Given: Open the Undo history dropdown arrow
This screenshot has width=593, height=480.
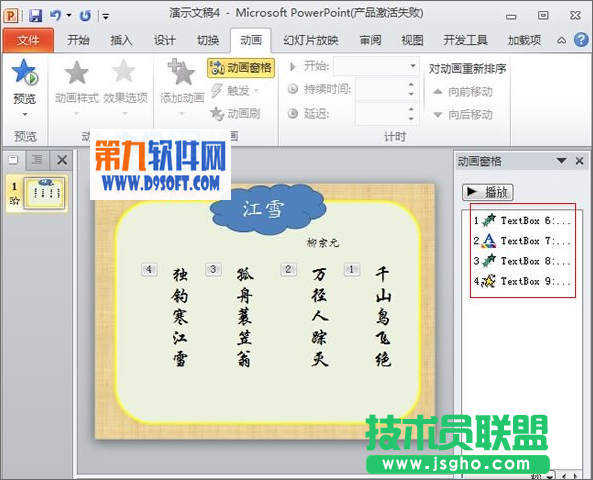Looking at the screenshot, I should point(69,16).
